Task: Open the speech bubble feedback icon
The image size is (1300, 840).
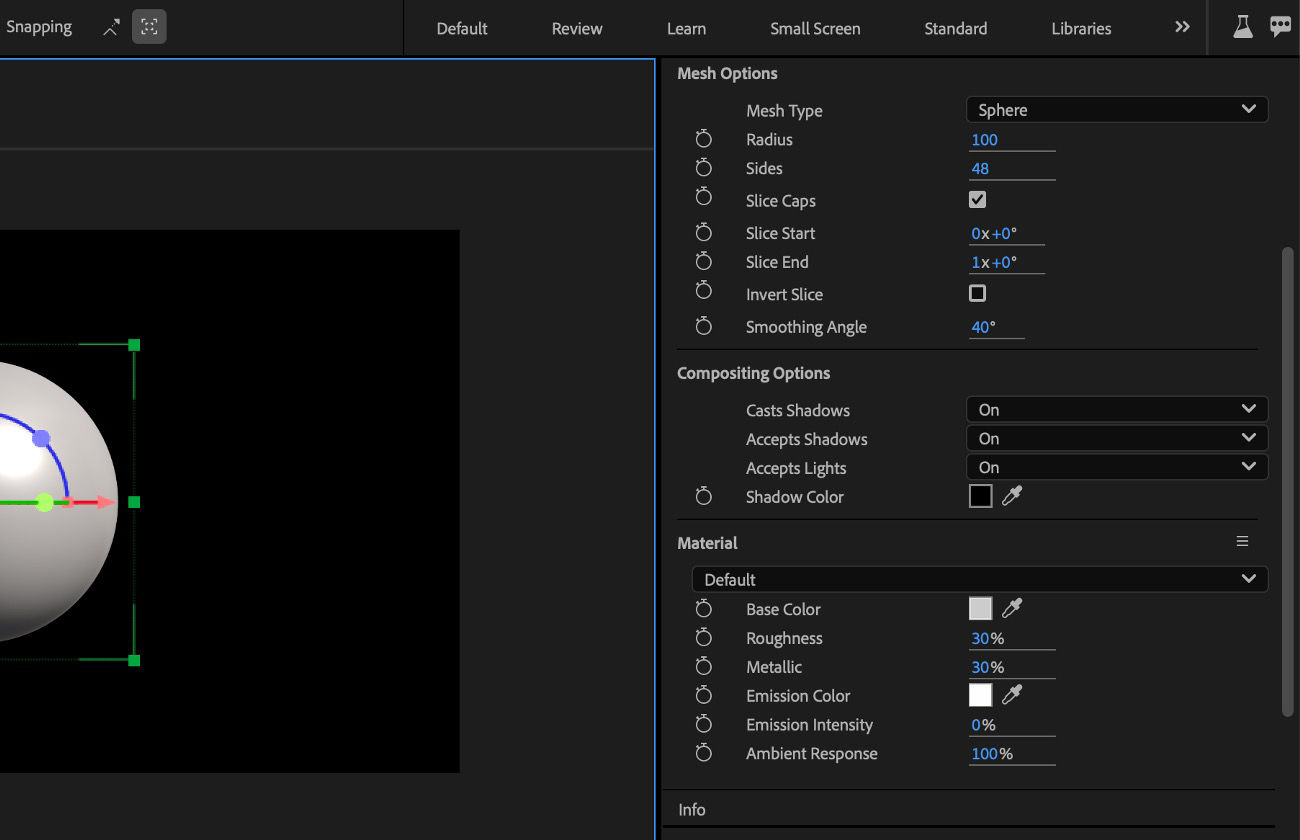Action: tap(1280, 27)
